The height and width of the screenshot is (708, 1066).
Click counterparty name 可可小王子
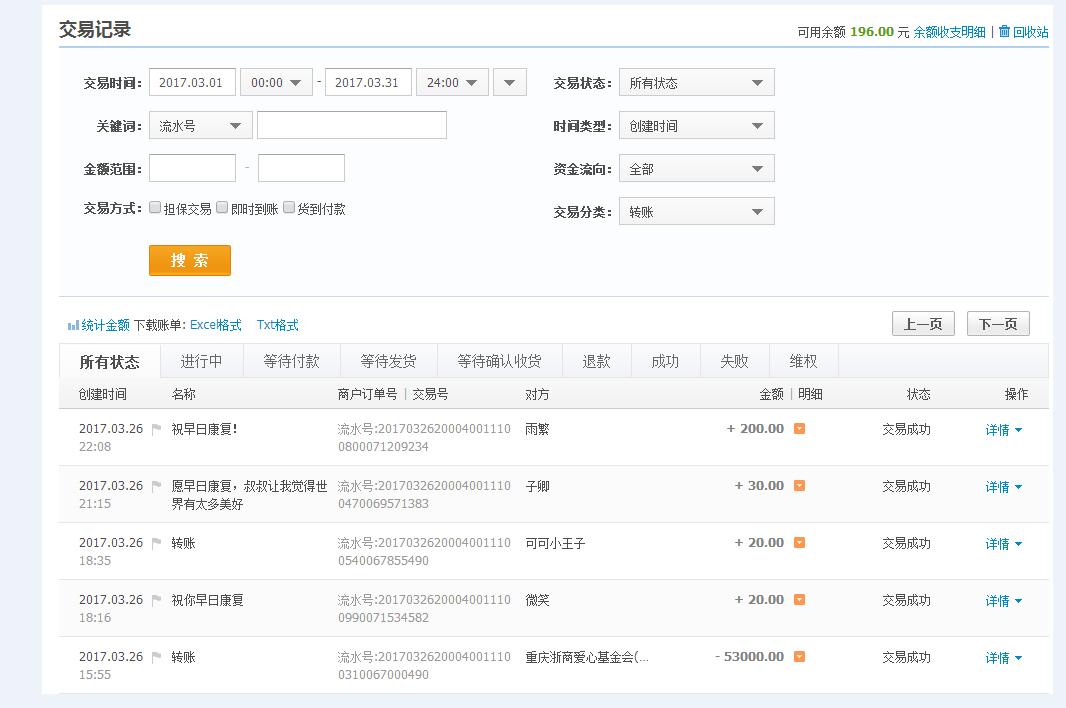point(555,543)
